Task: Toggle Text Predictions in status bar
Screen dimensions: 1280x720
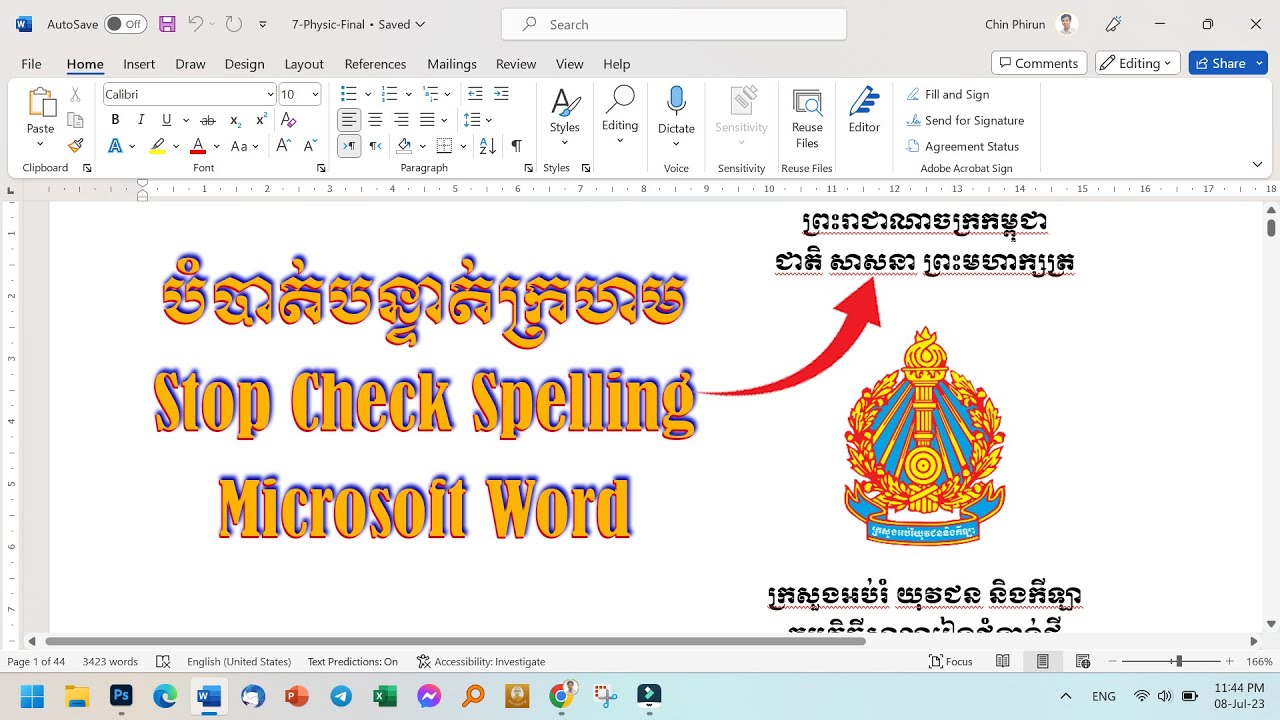Action: click(x=352, y=661)
